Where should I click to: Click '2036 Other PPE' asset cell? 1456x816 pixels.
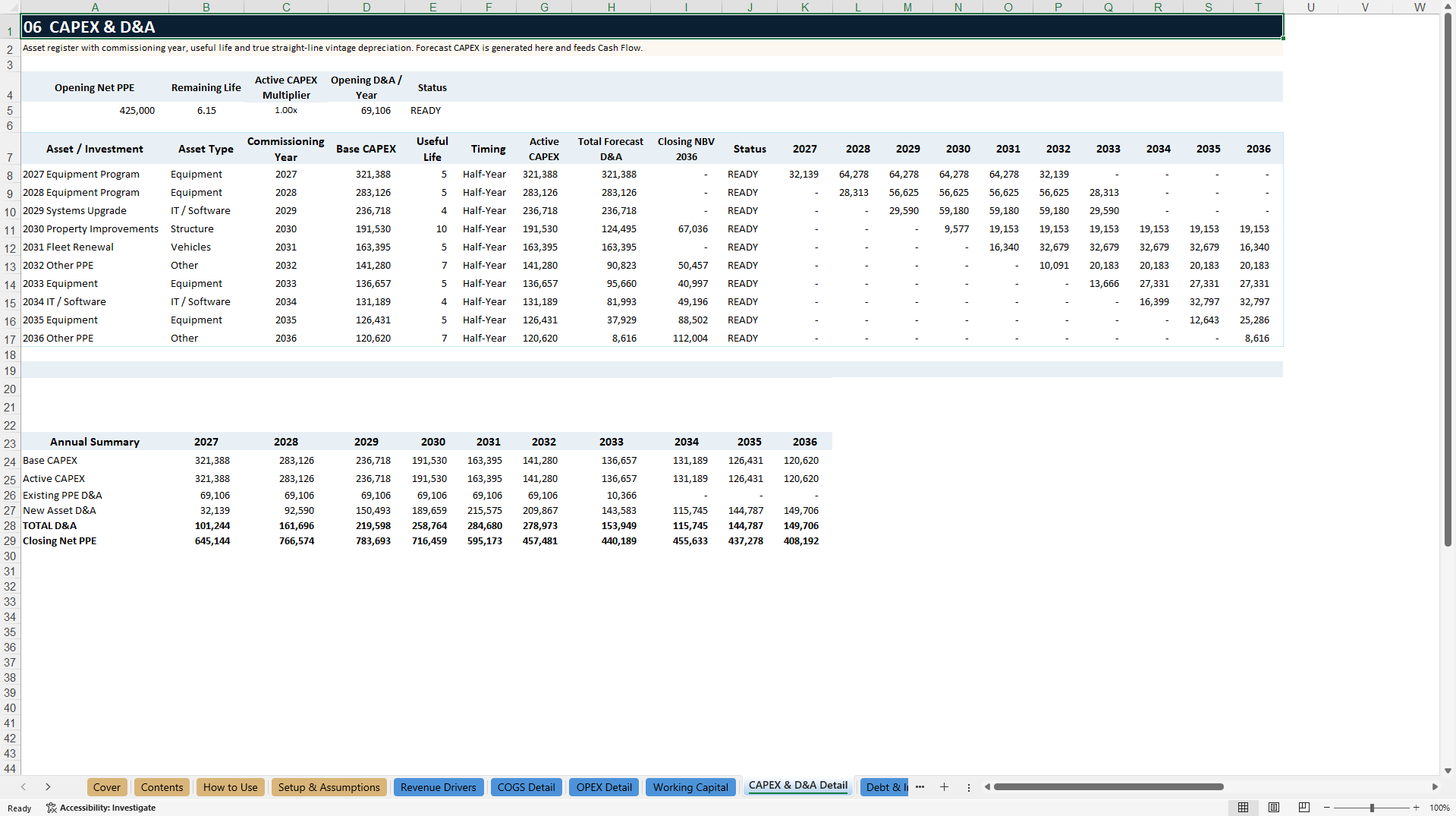point(95,339)
